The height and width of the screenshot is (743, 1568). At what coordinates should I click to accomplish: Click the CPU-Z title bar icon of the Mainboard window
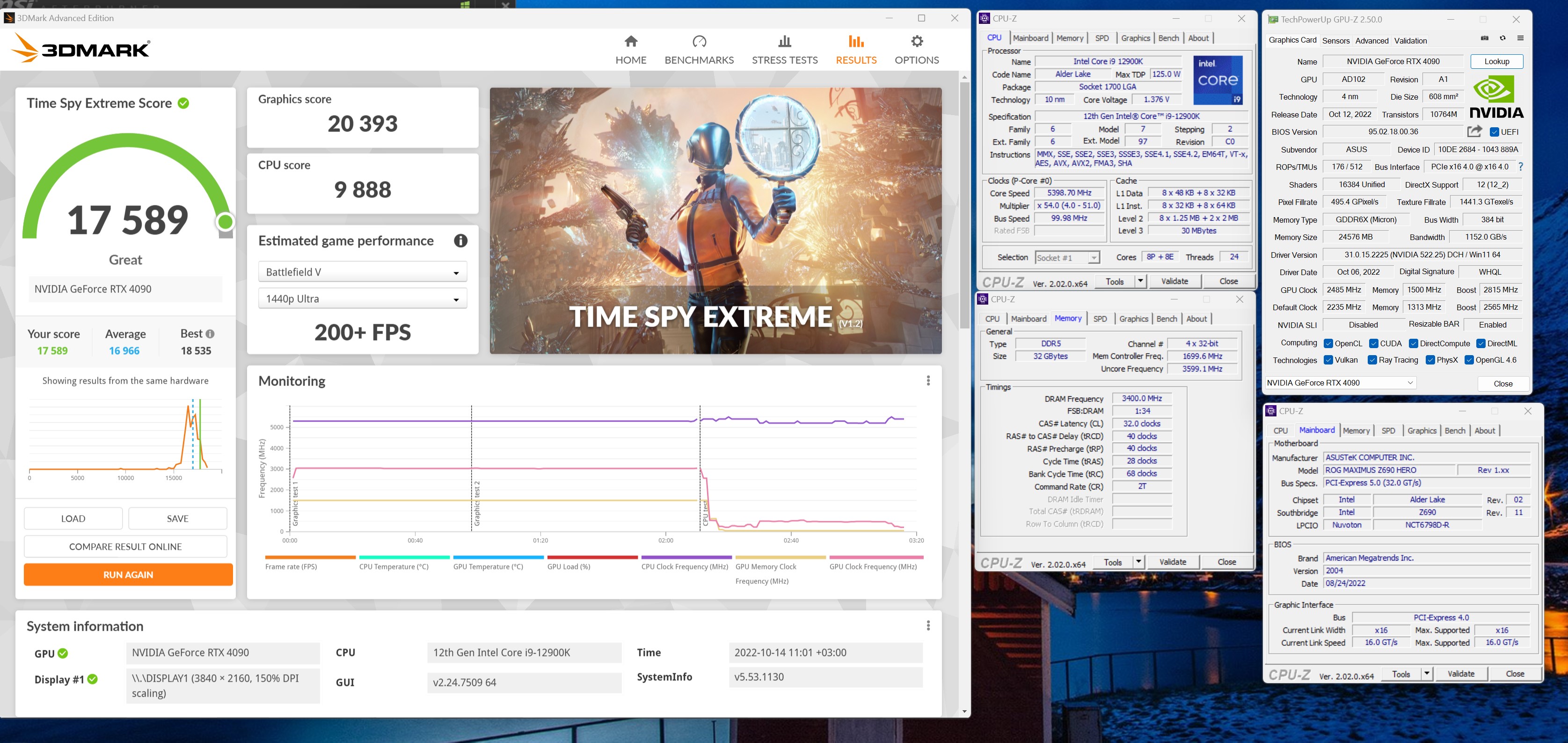[x=1271, y=411]
